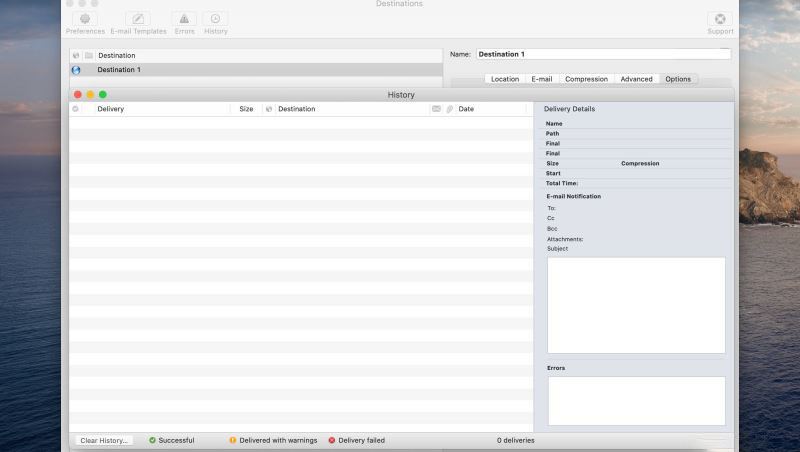
Task: Open History from the Destinations toolbar
Action: pos(215,23)
